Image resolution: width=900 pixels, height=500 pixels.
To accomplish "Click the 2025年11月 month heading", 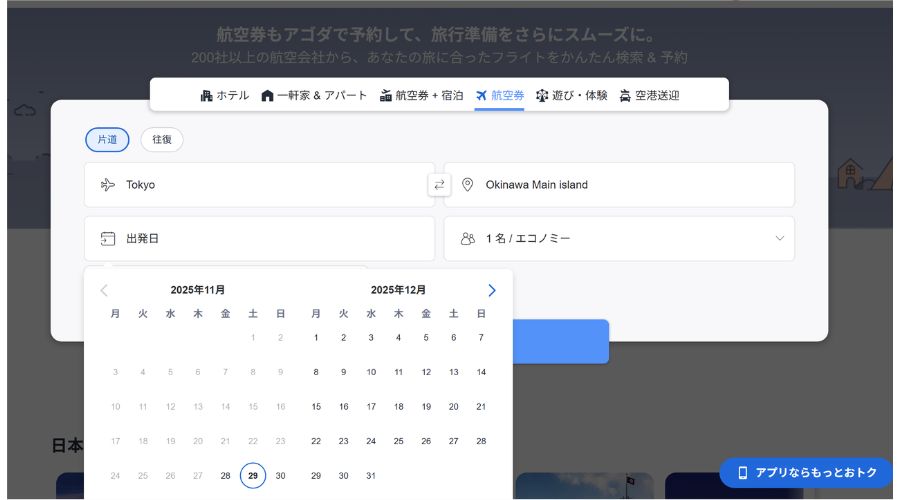I will pyautogui.click(x=197, y=290).
